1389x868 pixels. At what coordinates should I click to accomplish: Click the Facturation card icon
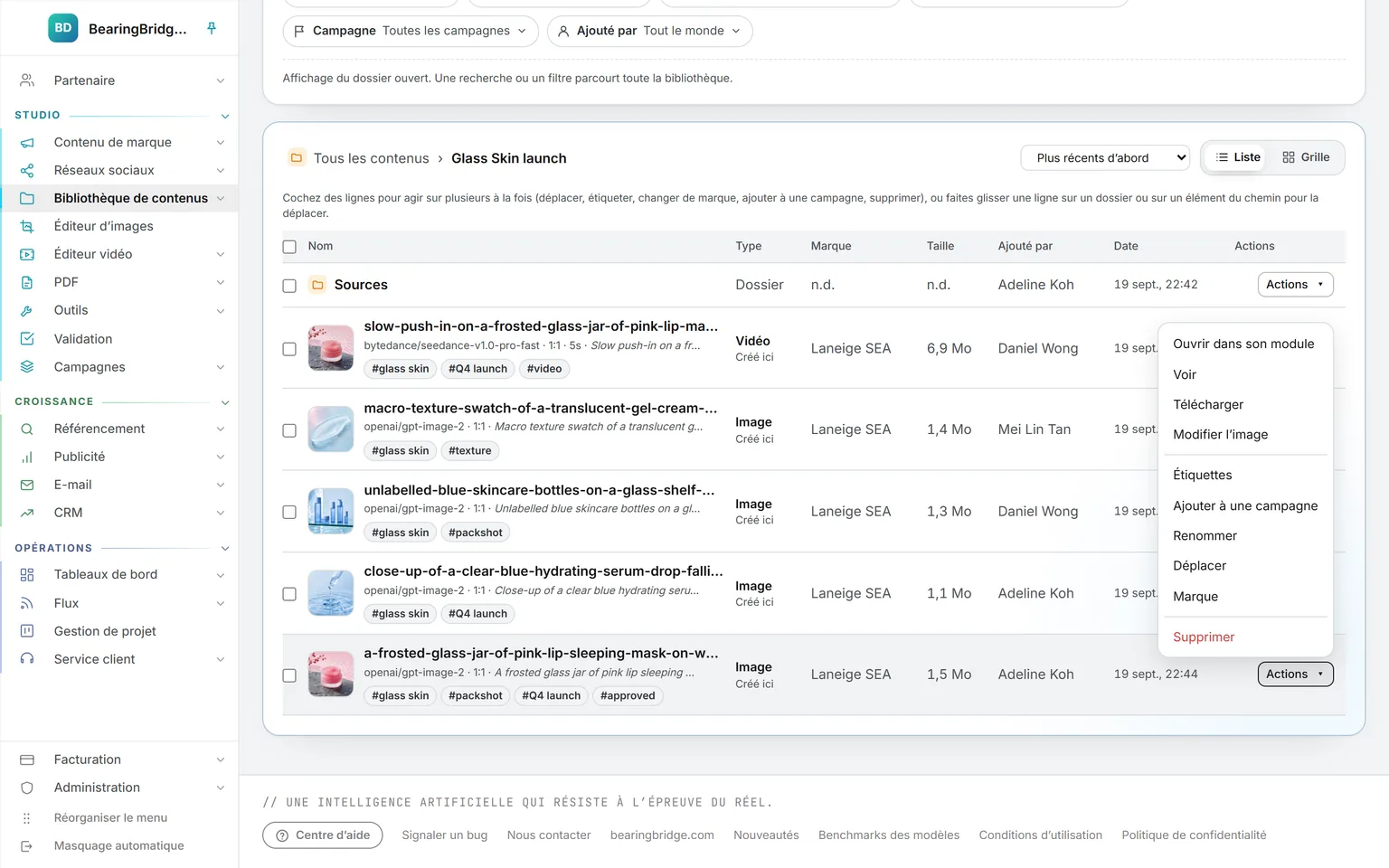pyautogui.click(x=27, y=760)
